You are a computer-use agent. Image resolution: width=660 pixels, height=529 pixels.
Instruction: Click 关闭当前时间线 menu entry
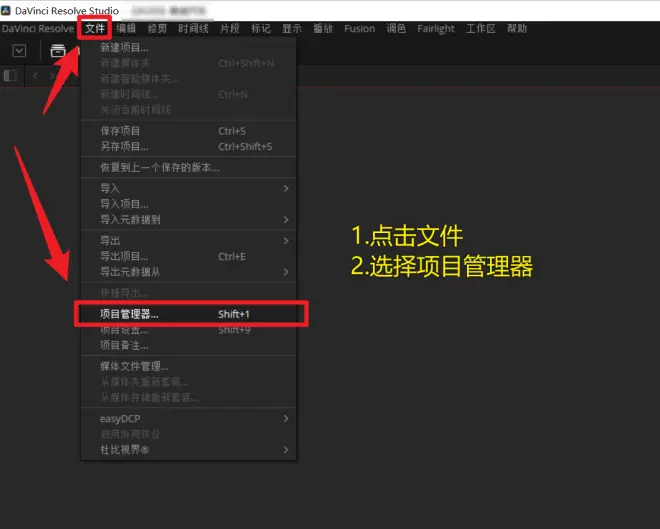[x=188, y=110]
